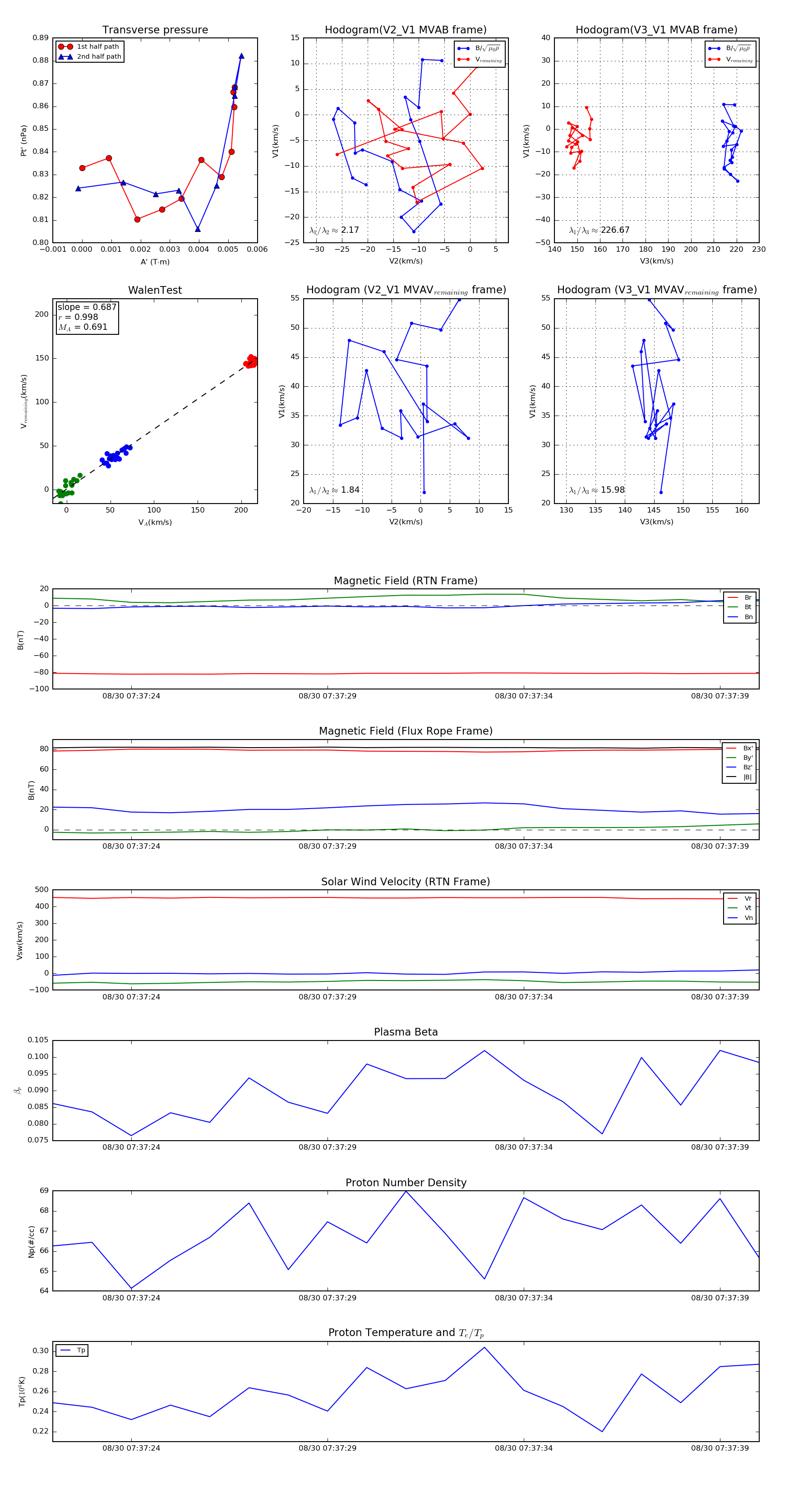Click the 'Magnetic Field (RTN Frame)' title
The height and width of the screenshot is (1489, 812).
[406, 581]
